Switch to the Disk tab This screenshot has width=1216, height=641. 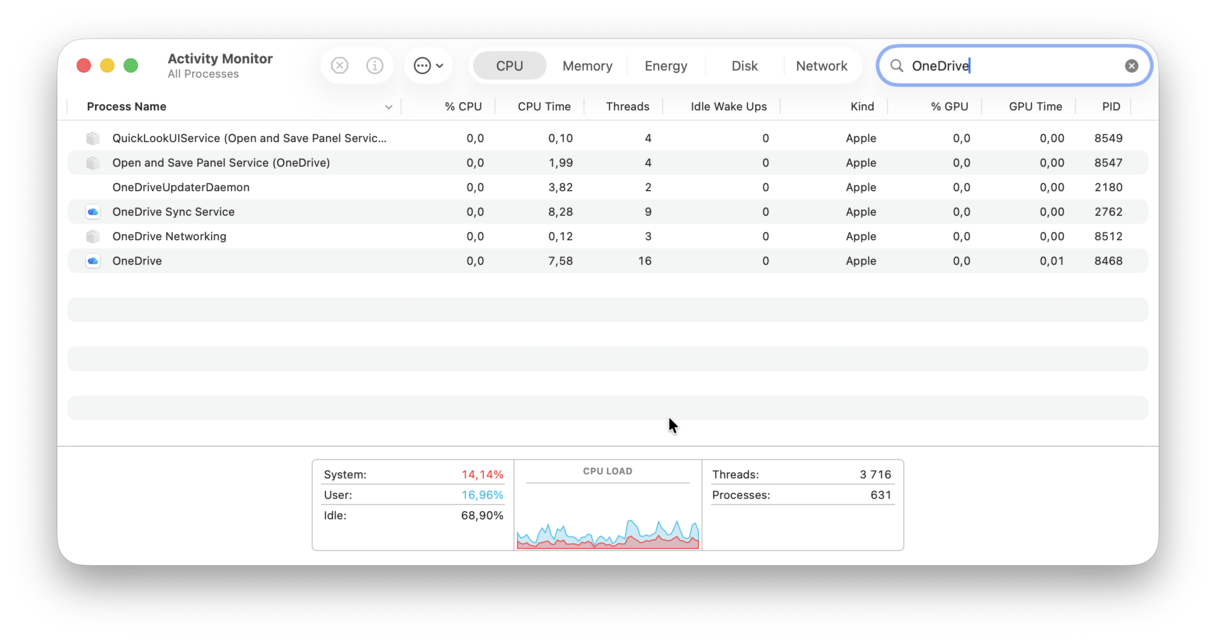coord(744,66)
